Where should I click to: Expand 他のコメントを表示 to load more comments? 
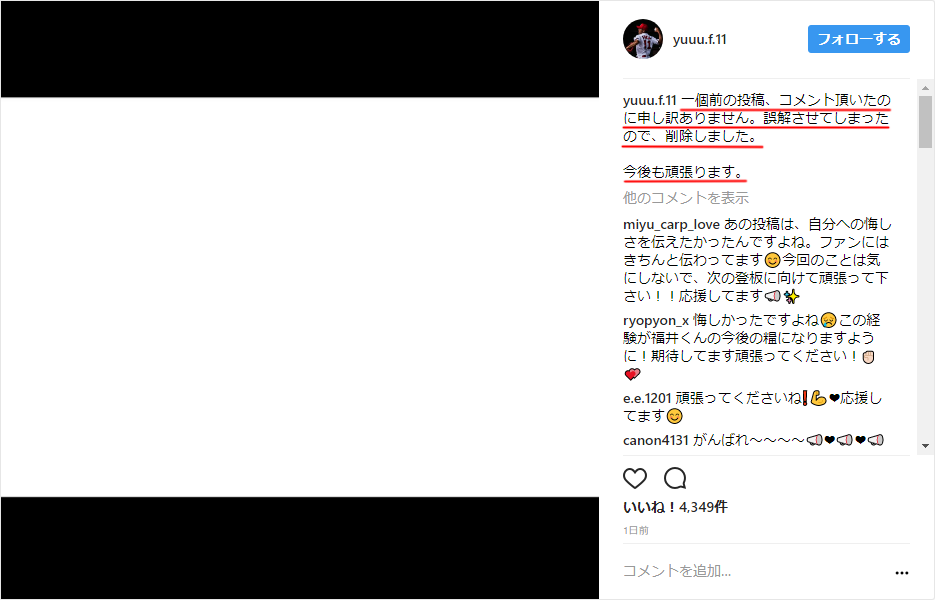point(685,197)
